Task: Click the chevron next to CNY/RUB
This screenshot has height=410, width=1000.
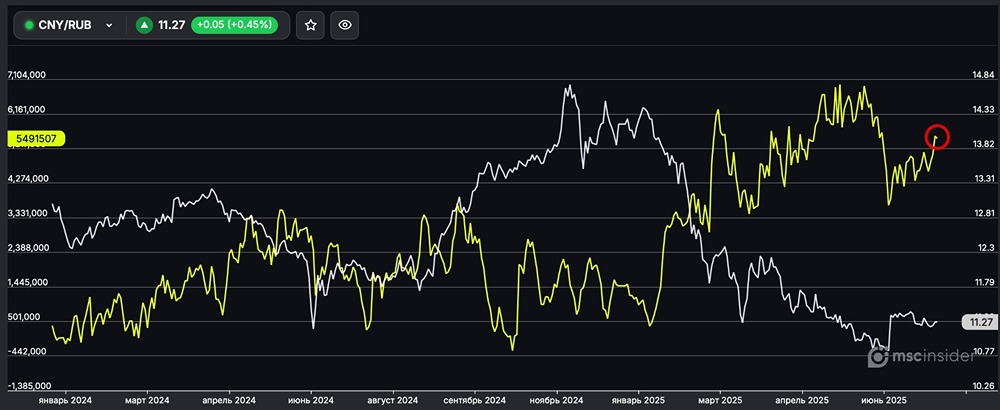Action: 109,25
